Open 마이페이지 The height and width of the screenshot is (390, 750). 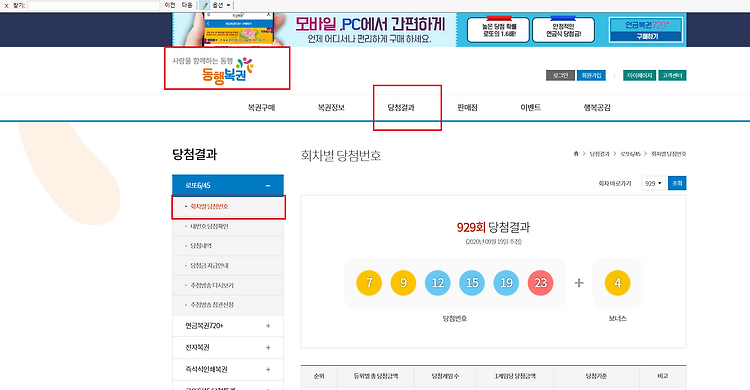[x=640, y=76]
